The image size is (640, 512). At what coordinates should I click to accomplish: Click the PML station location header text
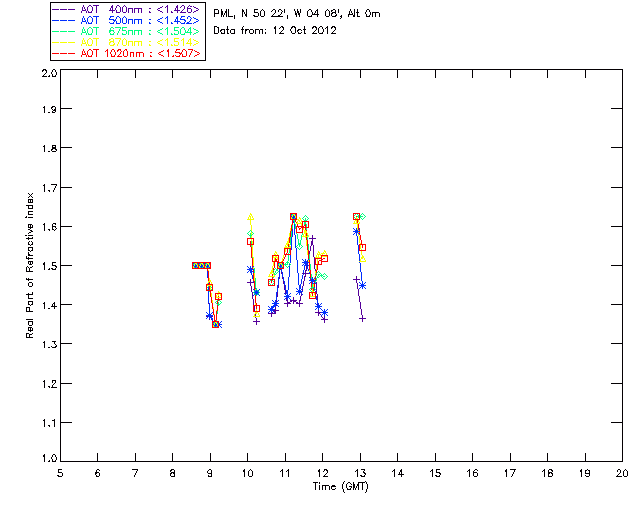pos(297,14)
